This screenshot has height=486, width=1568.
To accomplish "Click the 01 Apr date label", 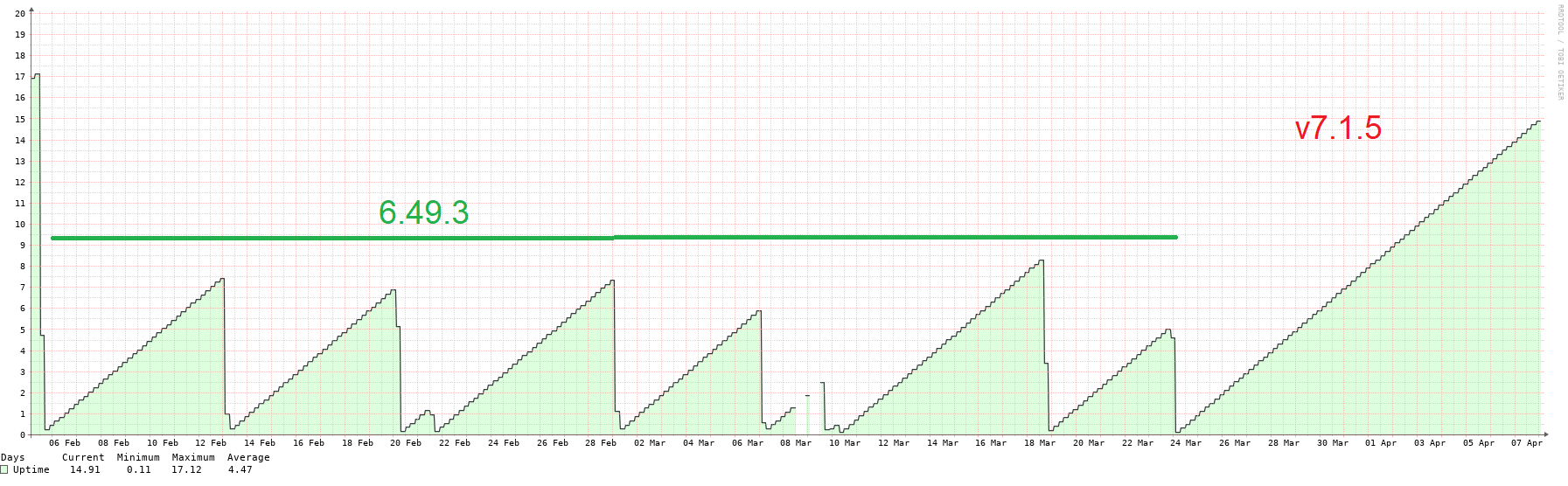I will click(1381, 443).
